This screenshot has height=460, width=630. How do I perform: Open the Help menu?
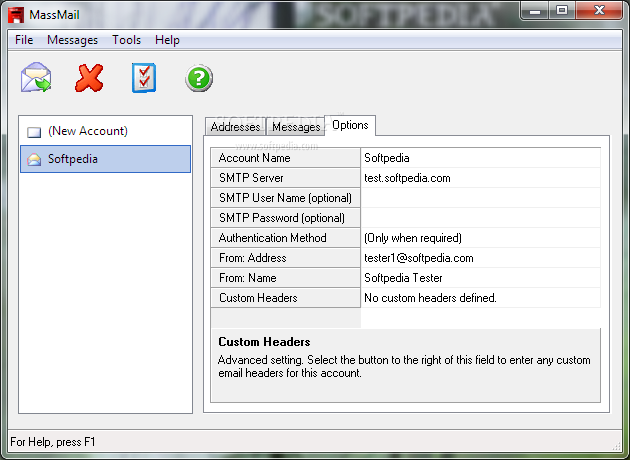click(167, 40)
